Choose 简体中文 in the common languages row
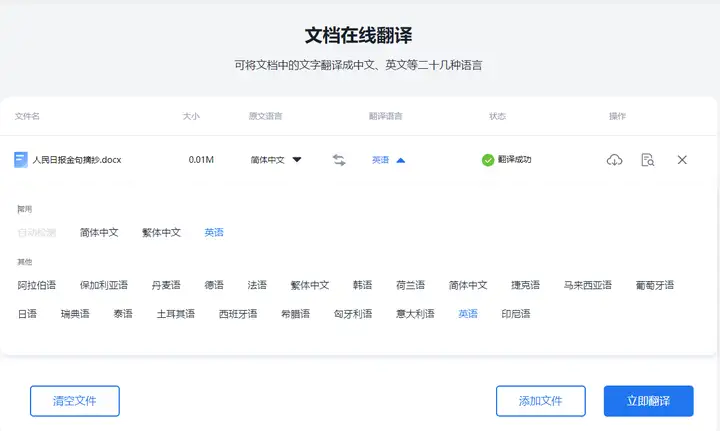This screenshot has width=720, height=431. click(x=99, y=232)
